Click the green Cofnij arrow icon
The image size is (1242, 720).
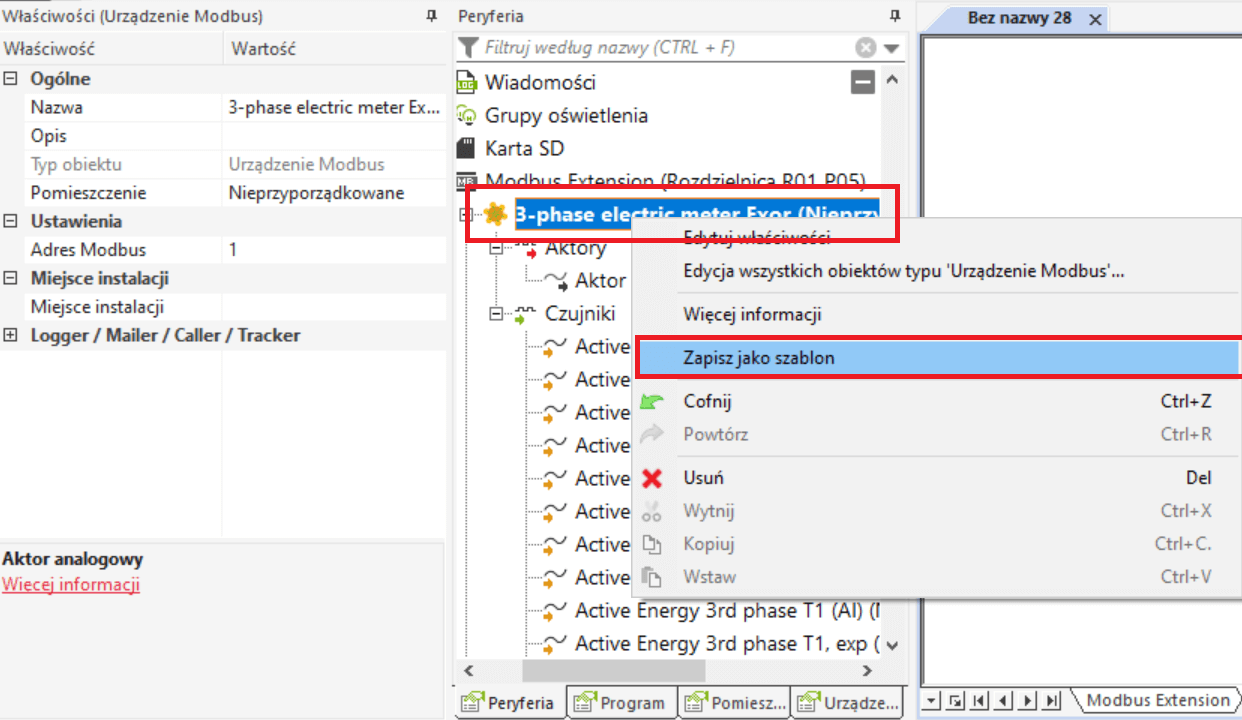[652, 402]
